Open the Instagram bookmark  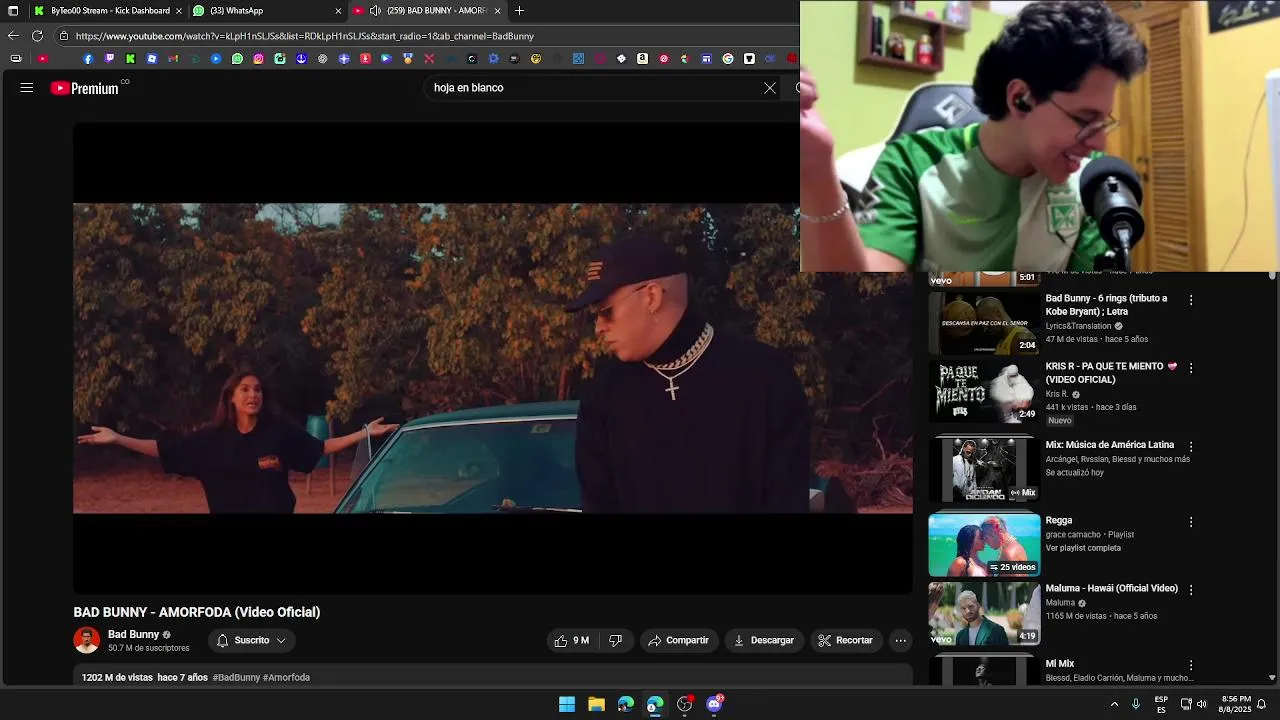(258, 59)
